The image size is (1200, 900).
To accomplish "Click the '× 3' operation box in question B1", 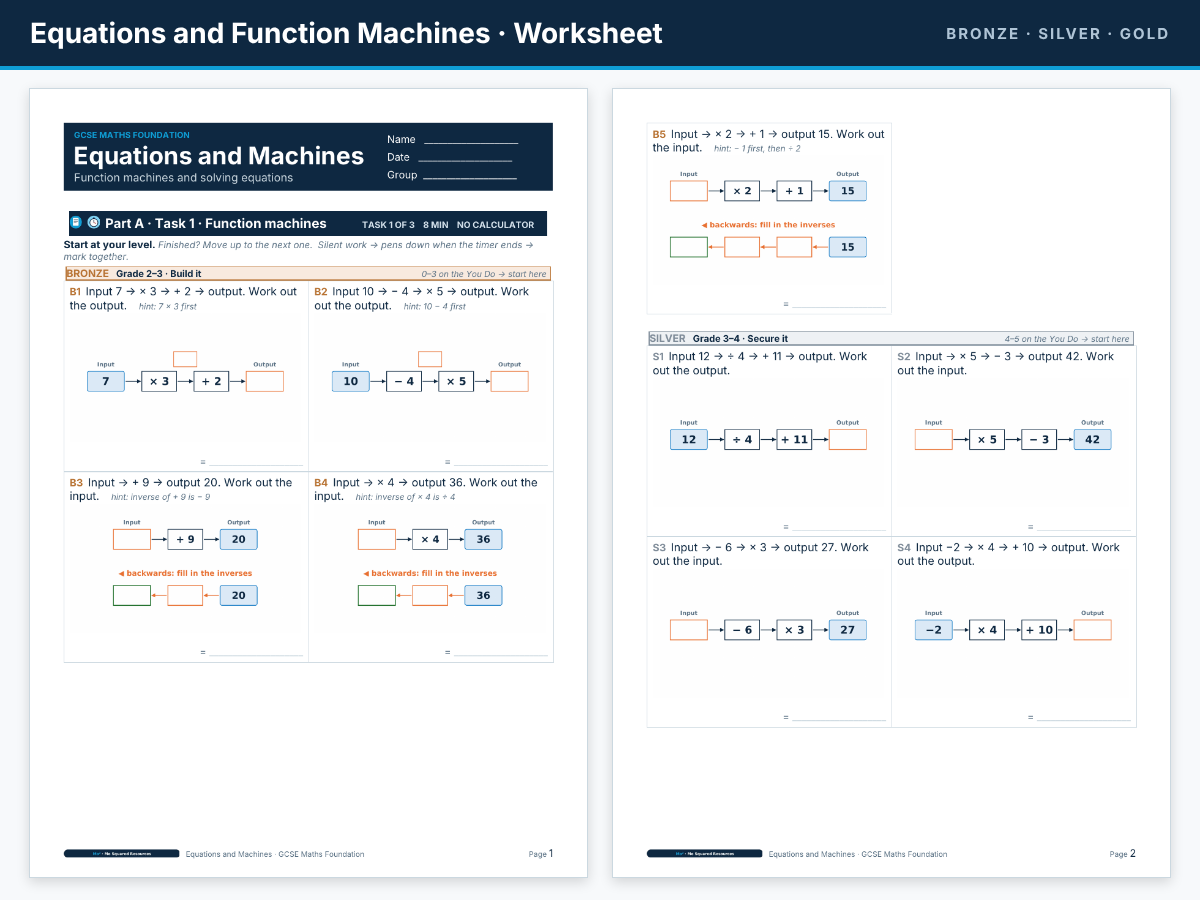I will tap(159, 381).
